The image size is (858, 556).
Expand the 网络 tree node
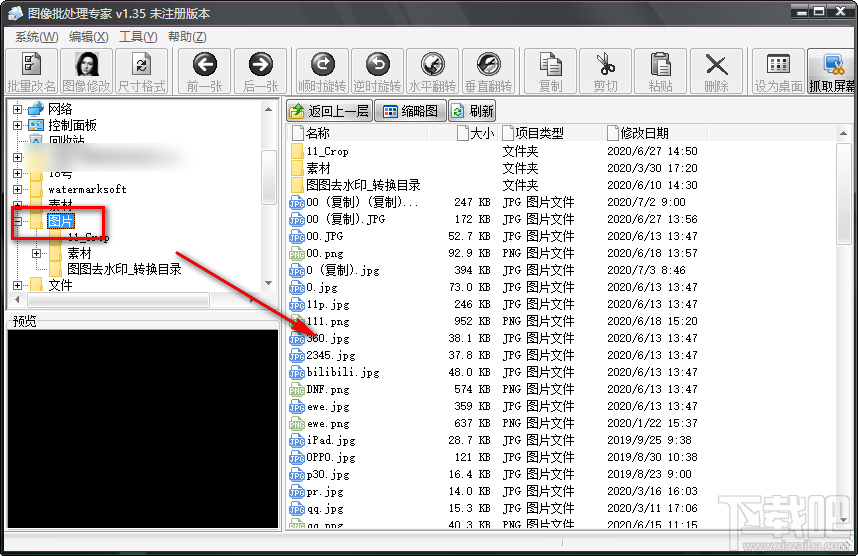pyautogui.click(x=18, y=109)
